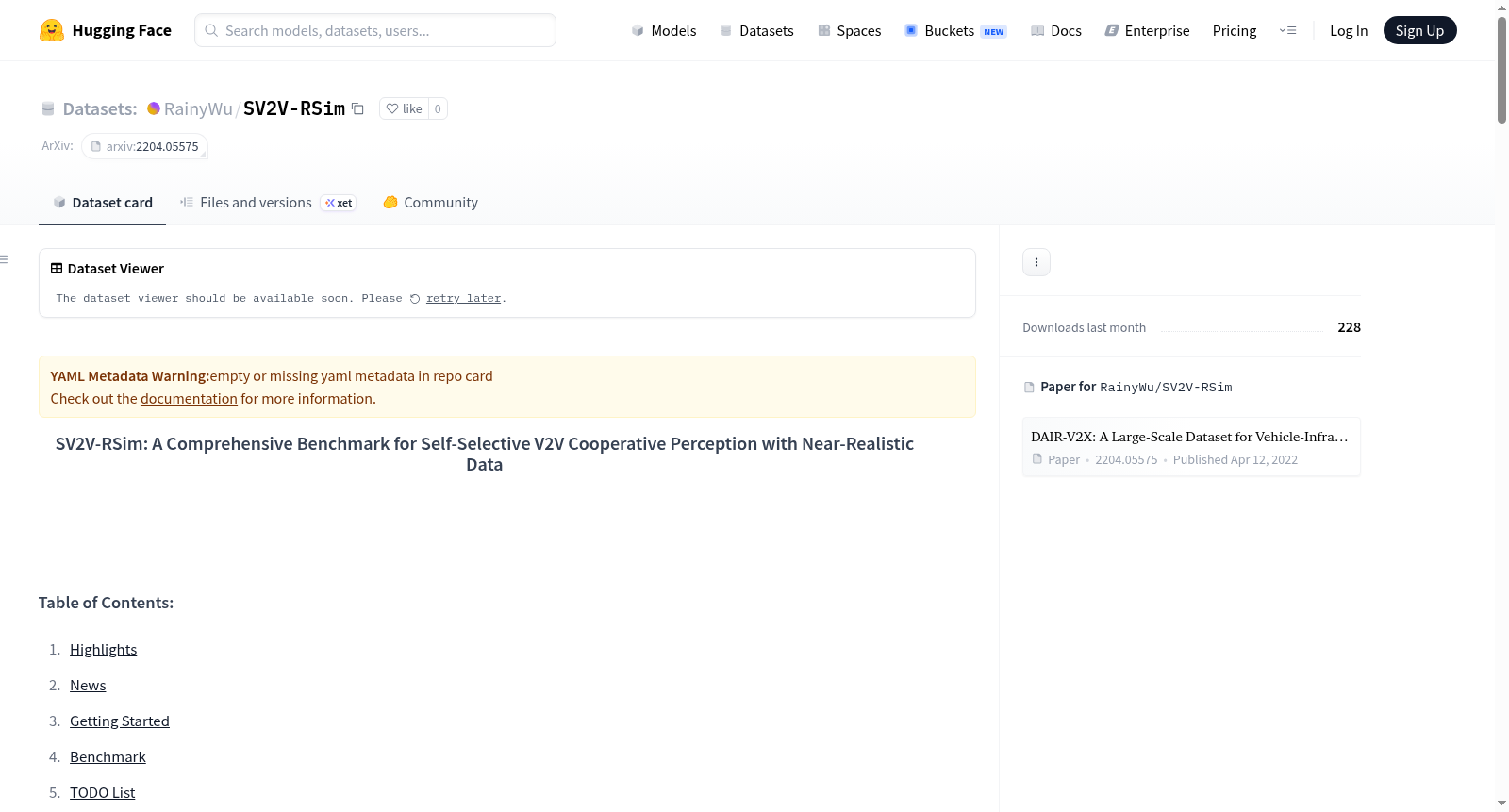Click the Downloads last month count 228
This screenshot has width=1509, height=812.
click(x=1350, y=327)
